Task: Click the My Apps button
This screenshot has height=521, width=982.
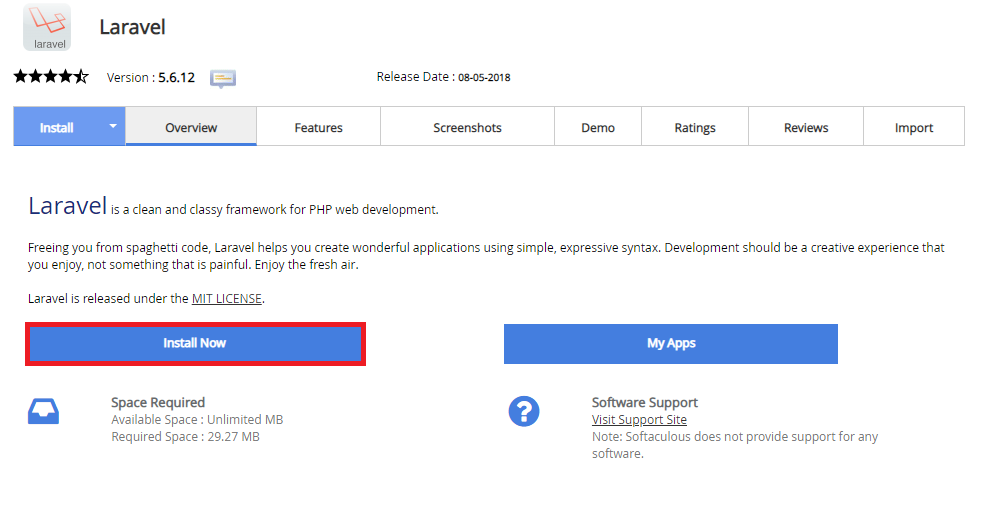Action: (x=670, y=343)
